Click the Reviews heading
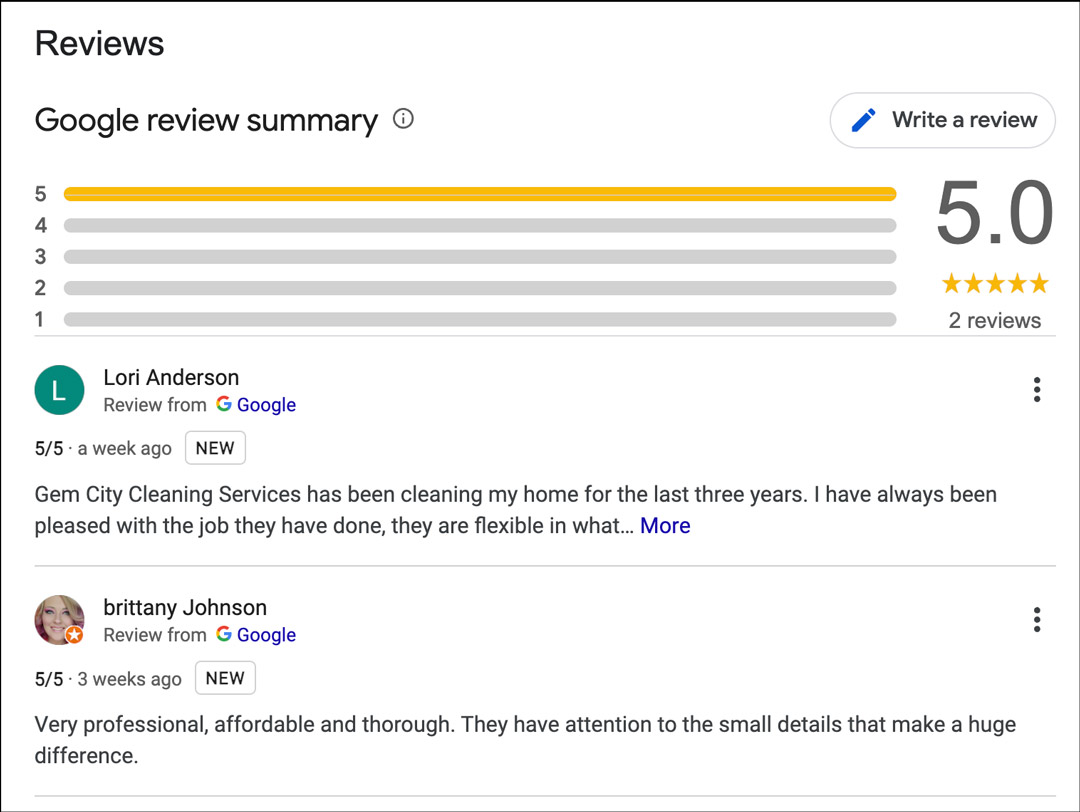 98,42
